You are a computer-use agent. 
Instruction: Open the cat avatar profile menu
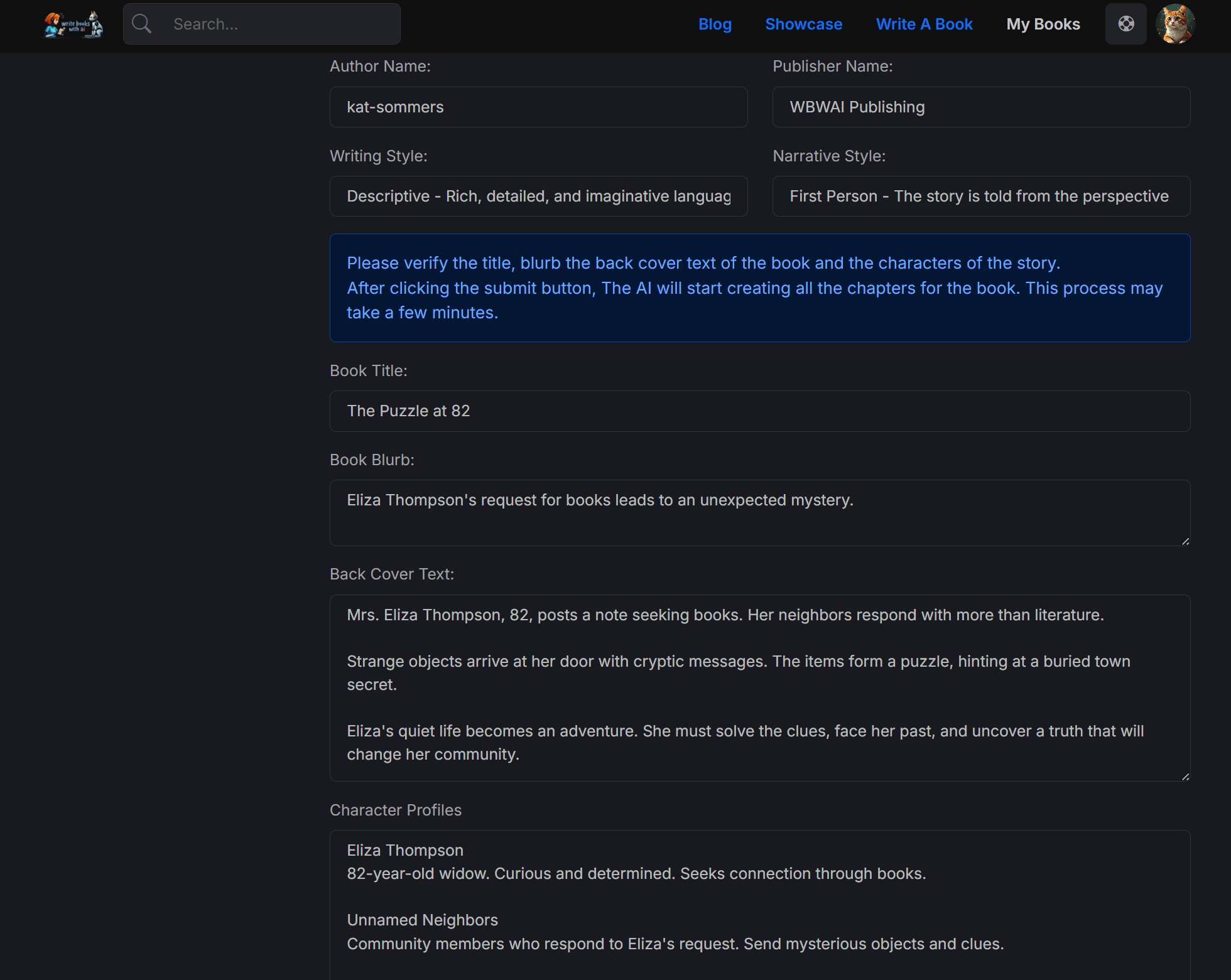pyautogui.click(x=1175, y=24)
